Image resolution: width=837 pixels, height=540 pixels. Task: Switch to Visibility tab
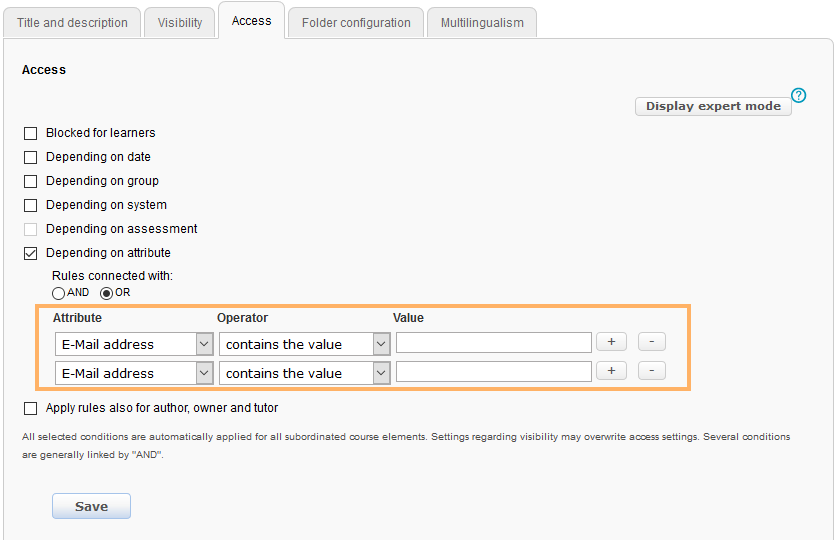click(180, 23)
